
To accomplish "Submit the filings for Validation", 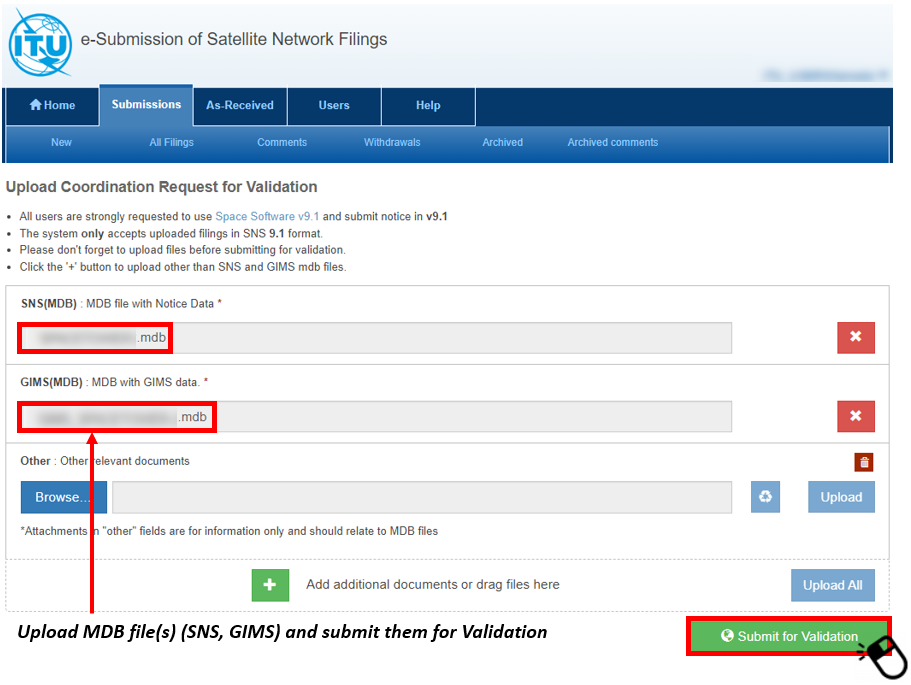I will pos(790,636).
